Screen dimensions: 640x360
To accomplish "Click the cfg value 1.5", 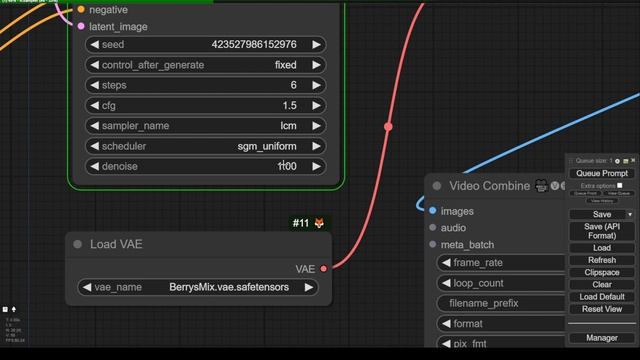I will (289, 106).
